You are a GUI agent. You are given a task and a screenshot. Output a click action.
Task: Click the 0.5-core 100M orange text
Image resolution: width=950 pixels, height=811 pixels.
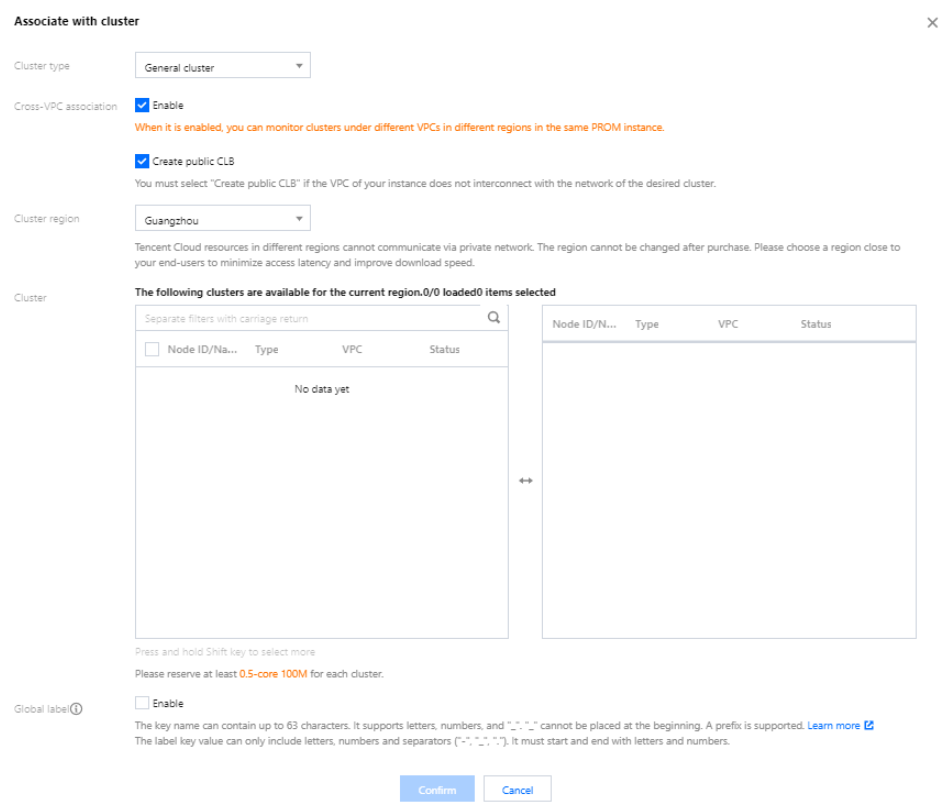coord(273,674)
